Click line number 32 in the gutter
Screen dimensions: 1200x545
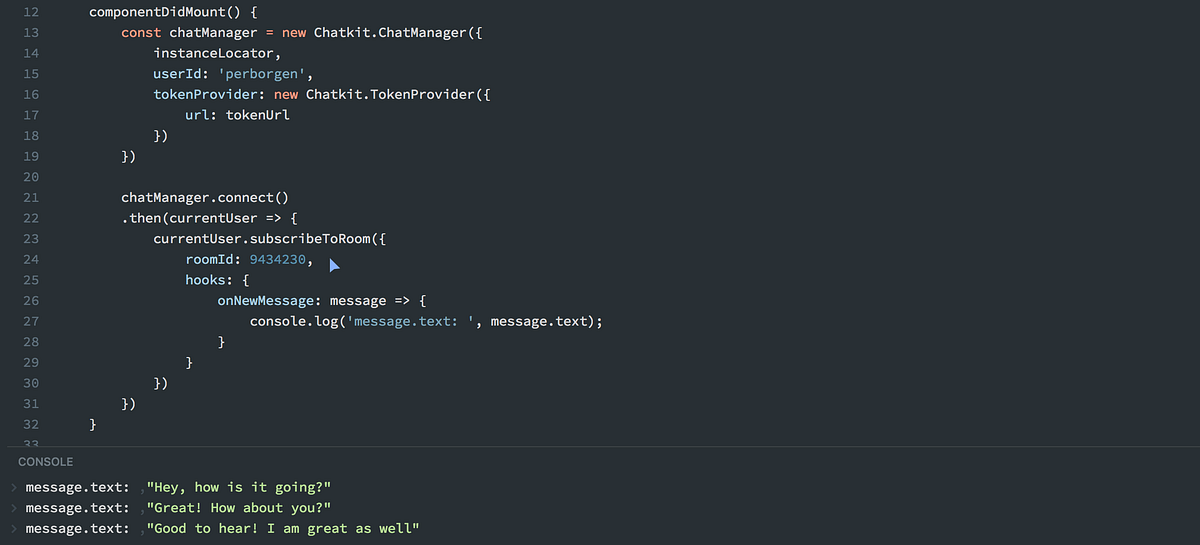pyautogui.click(x=30, y=424)
